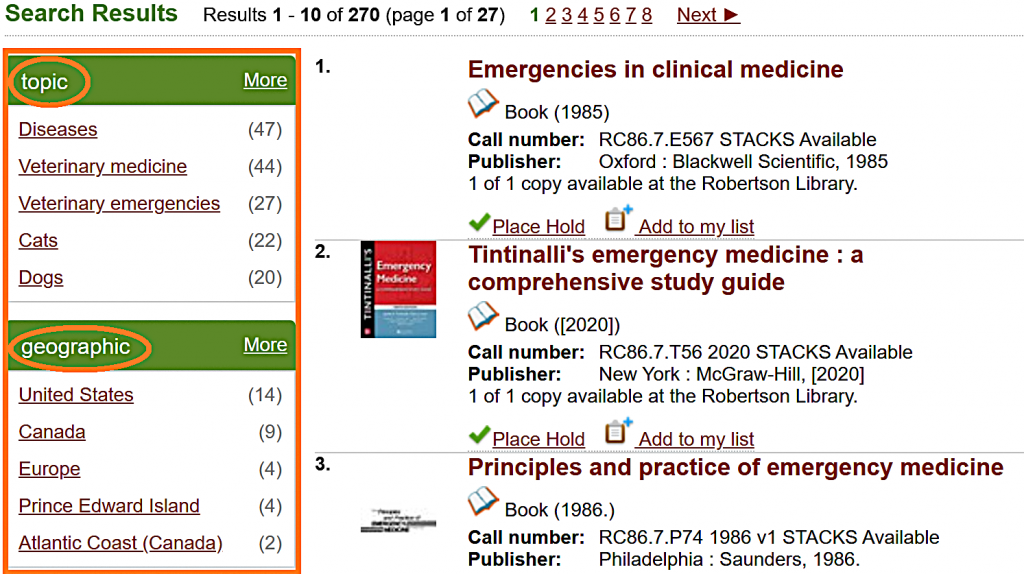
Task: Narrow results to Prince Edward Island
Action: (109, 506)
